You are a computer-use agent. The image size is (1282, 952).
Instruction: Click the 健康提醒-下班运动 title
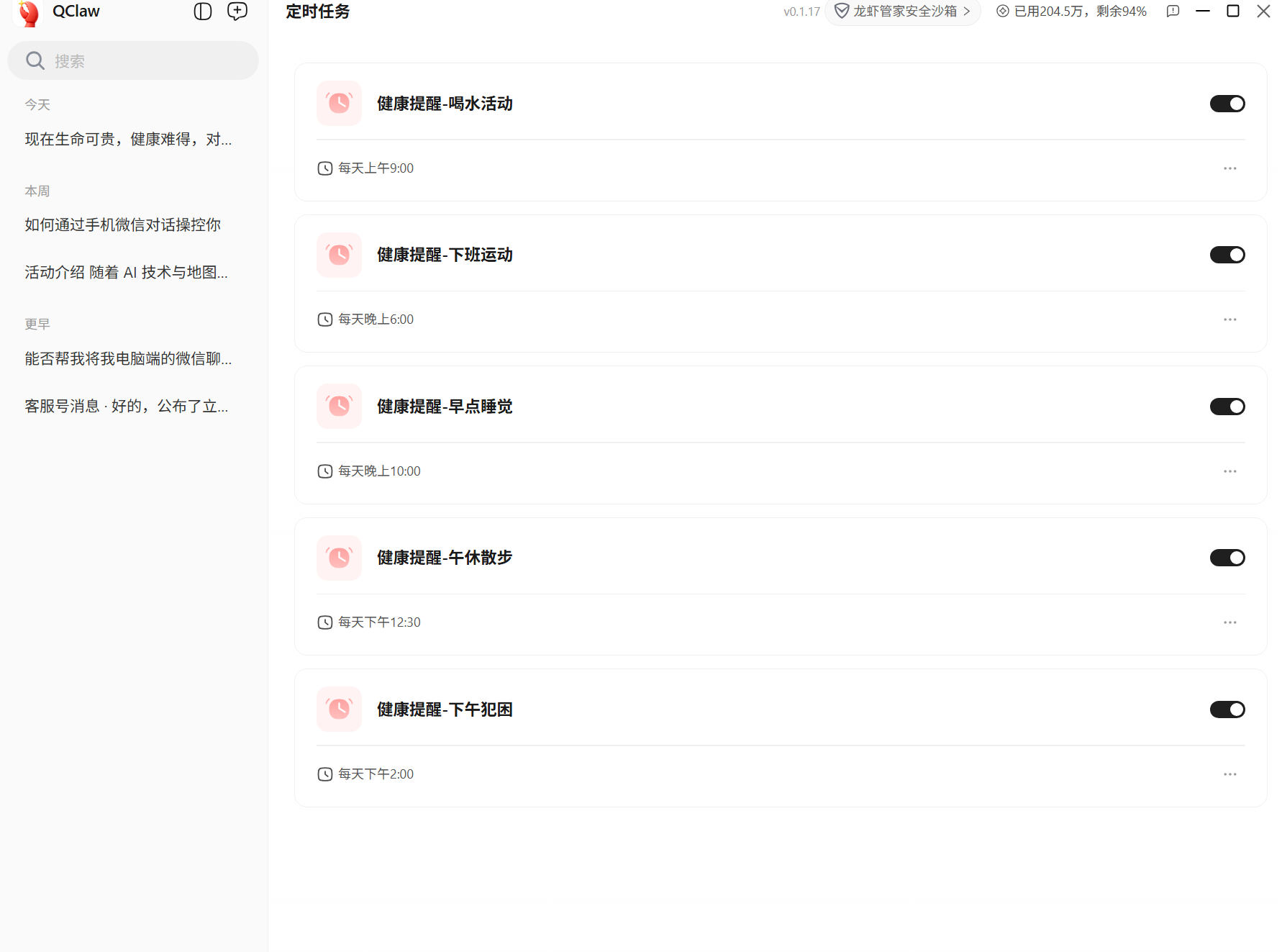click(445, 255)
